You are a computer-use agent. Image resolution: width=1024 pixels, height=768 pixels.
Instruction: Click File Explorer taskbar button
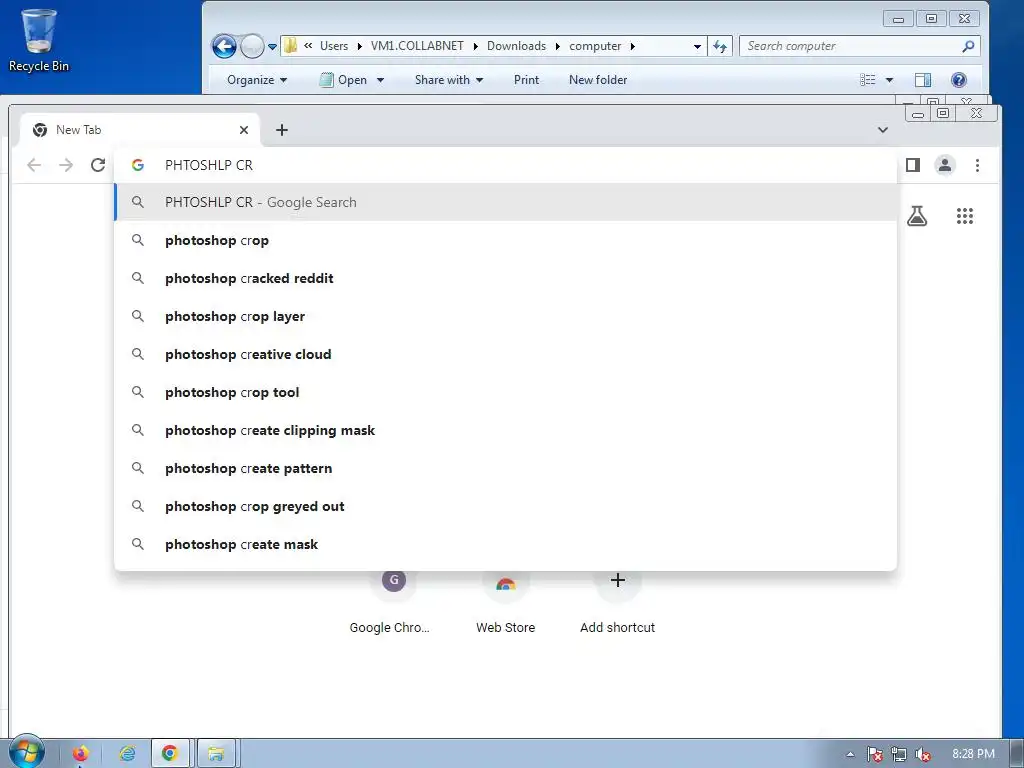coord(216,754)
